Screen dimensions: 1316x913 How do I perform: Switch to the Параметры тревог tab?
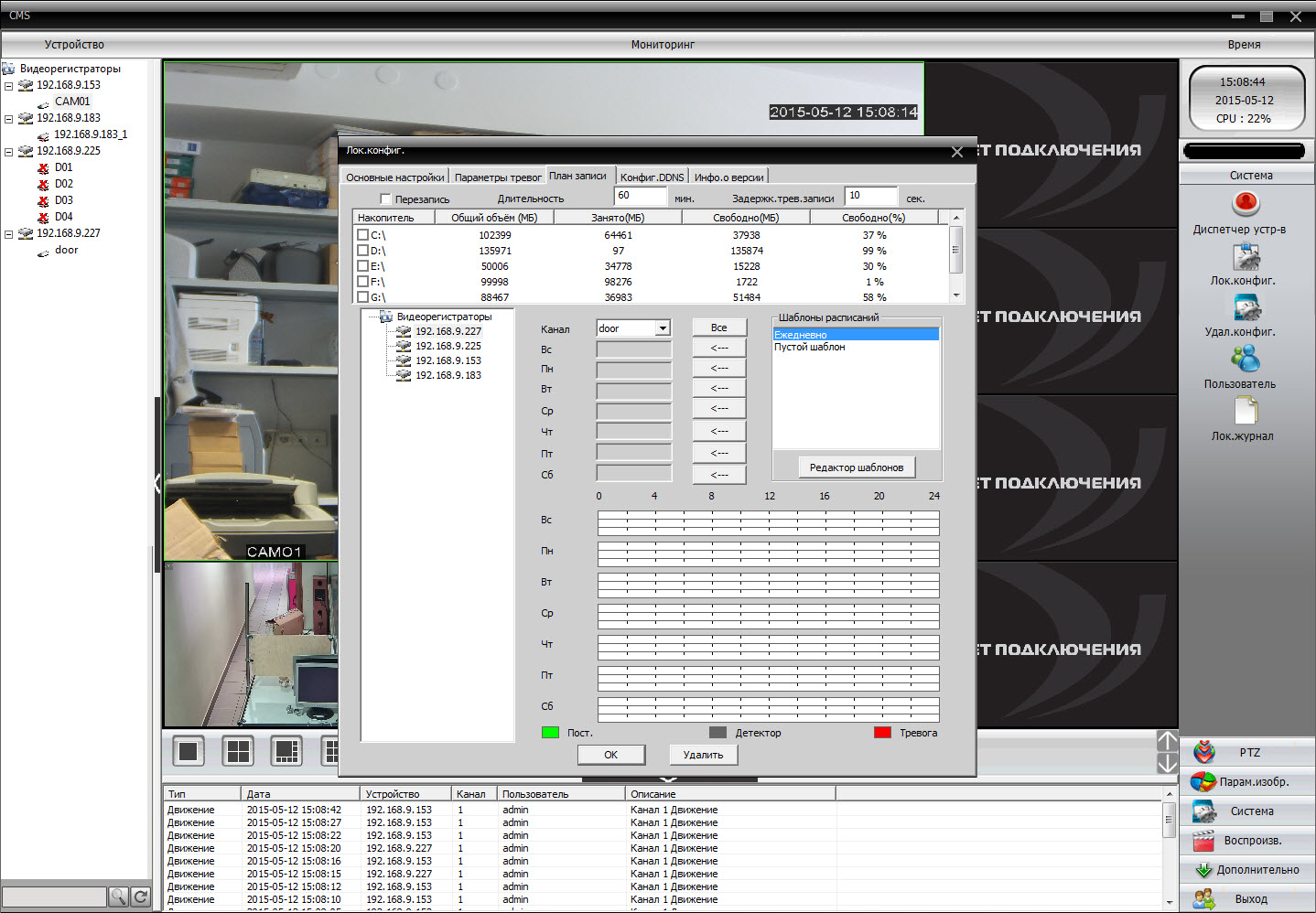[498, 177]
